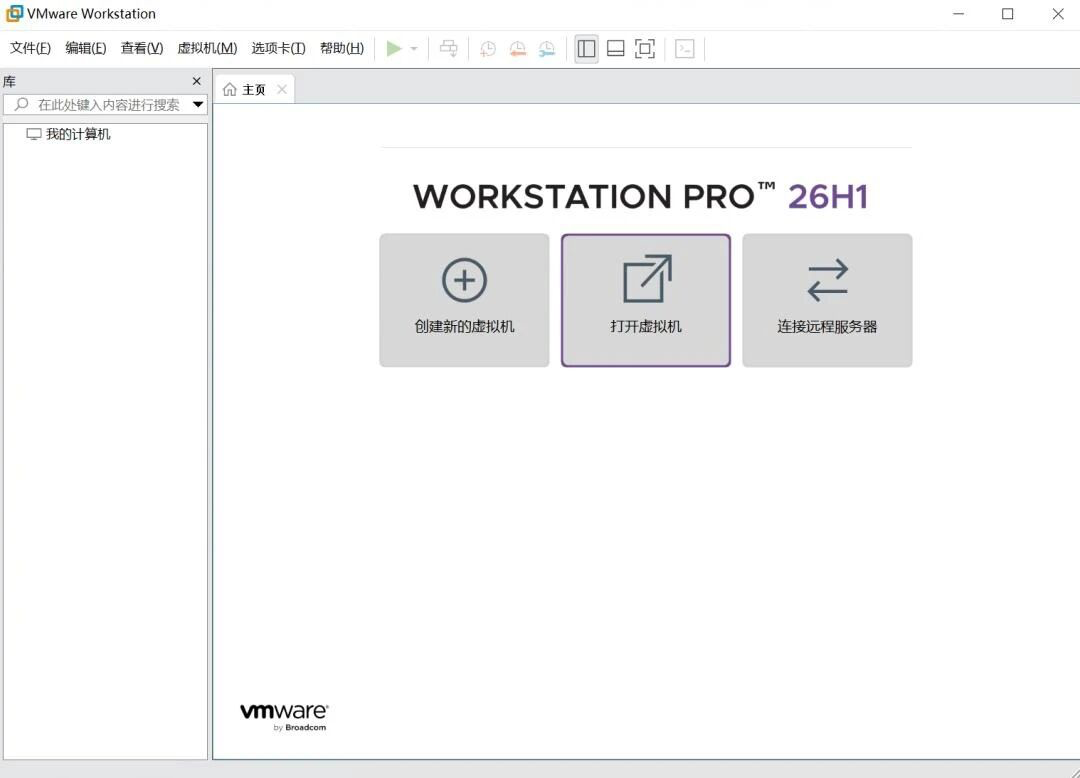This screenshot has height=778, width=1080.
Task: Switch to the 主页 tab
Action: pos(253,90)
